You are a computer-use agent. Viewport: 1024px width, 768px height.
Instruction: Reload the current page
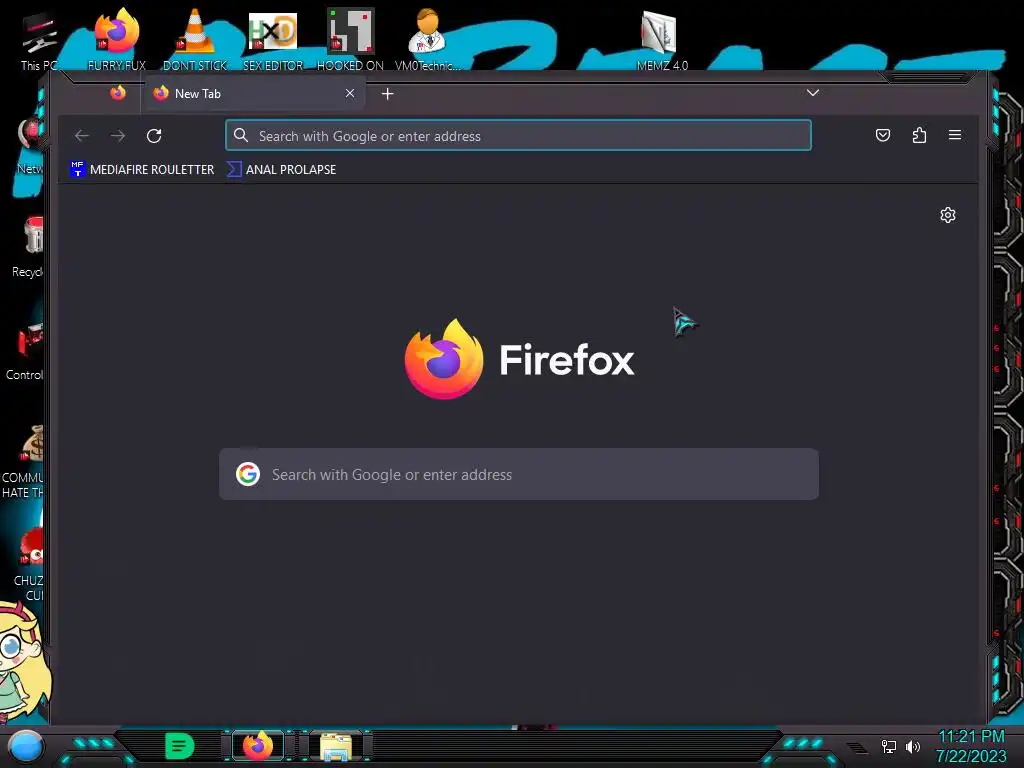[154, 136]
